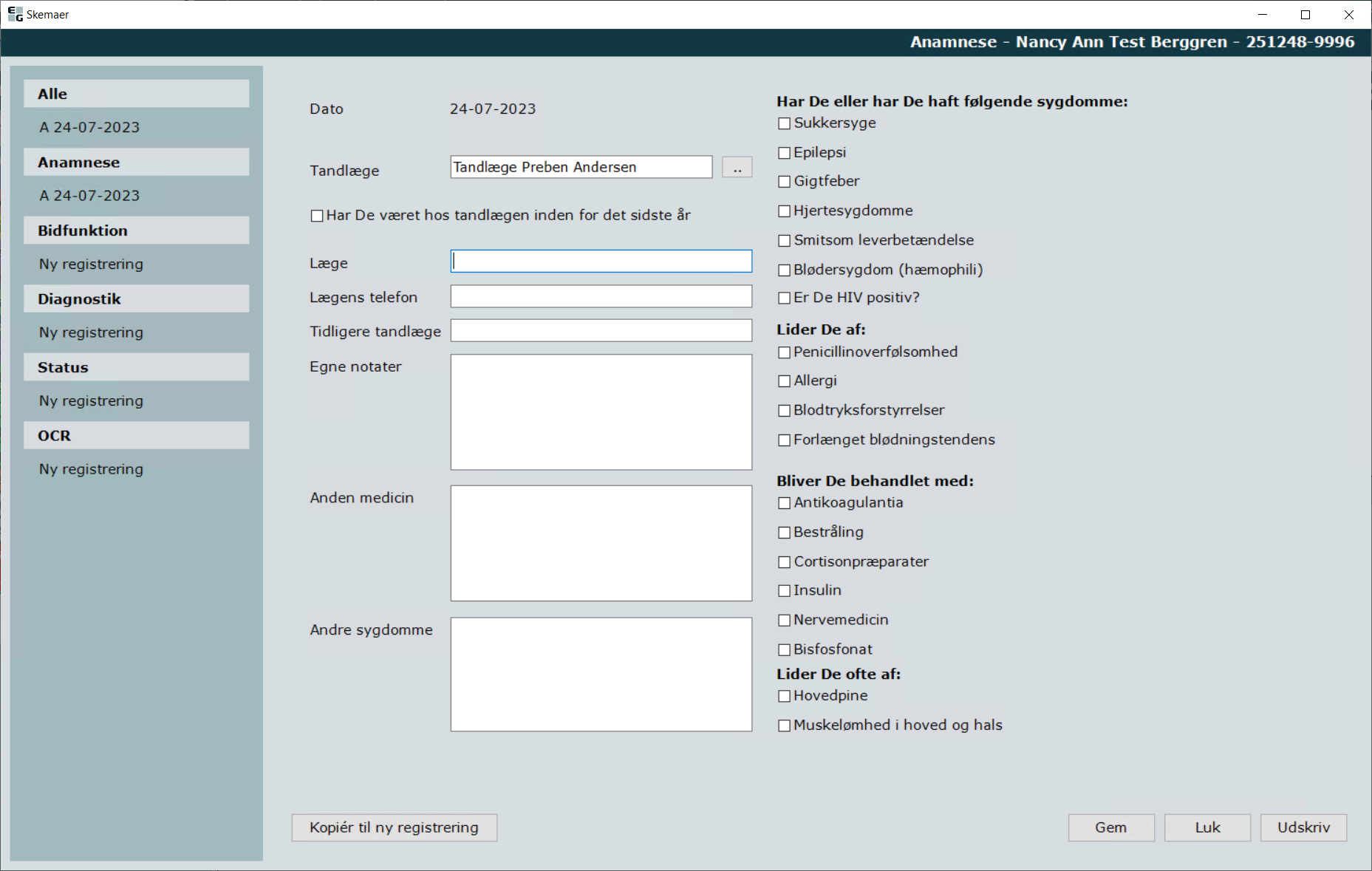1372x871 pixels.
Task: Check the Hjertesygdomme checkbox
Action: pyautogui.click(x=785, y=211)
